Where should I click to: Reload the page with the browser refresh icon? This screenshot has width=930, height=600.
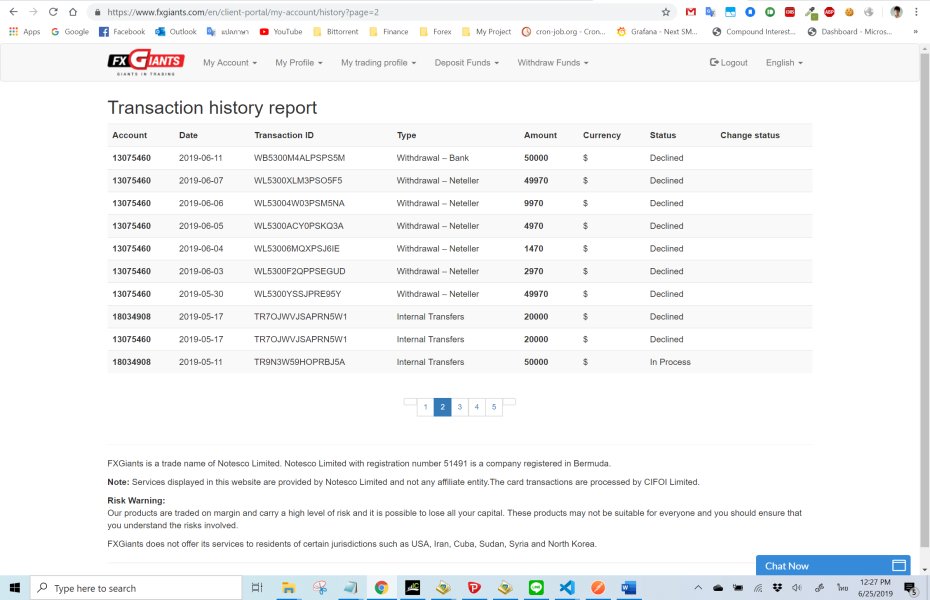(x=52, y=12)
